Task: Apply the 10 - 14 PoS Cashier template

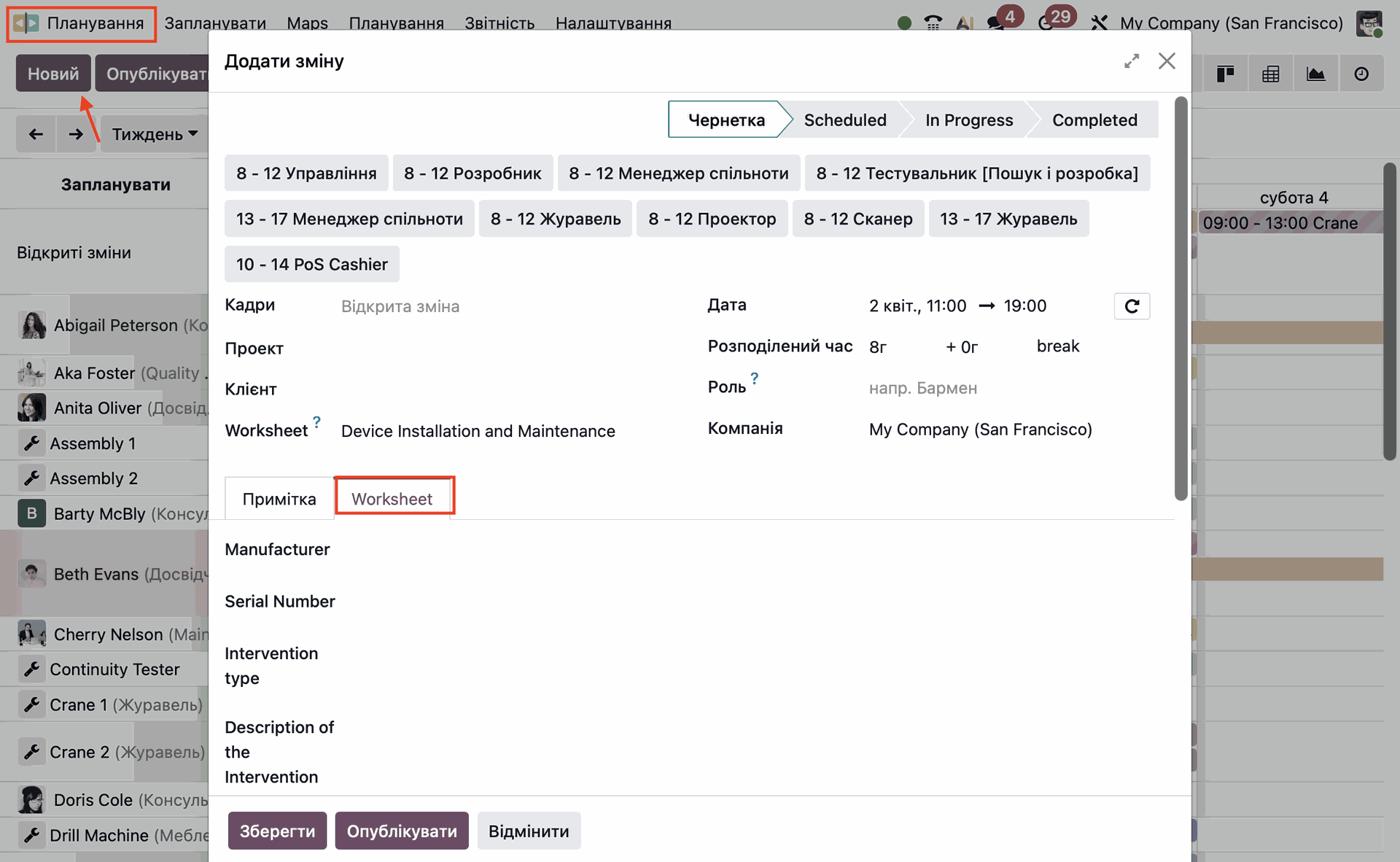Action: point(311,264)
